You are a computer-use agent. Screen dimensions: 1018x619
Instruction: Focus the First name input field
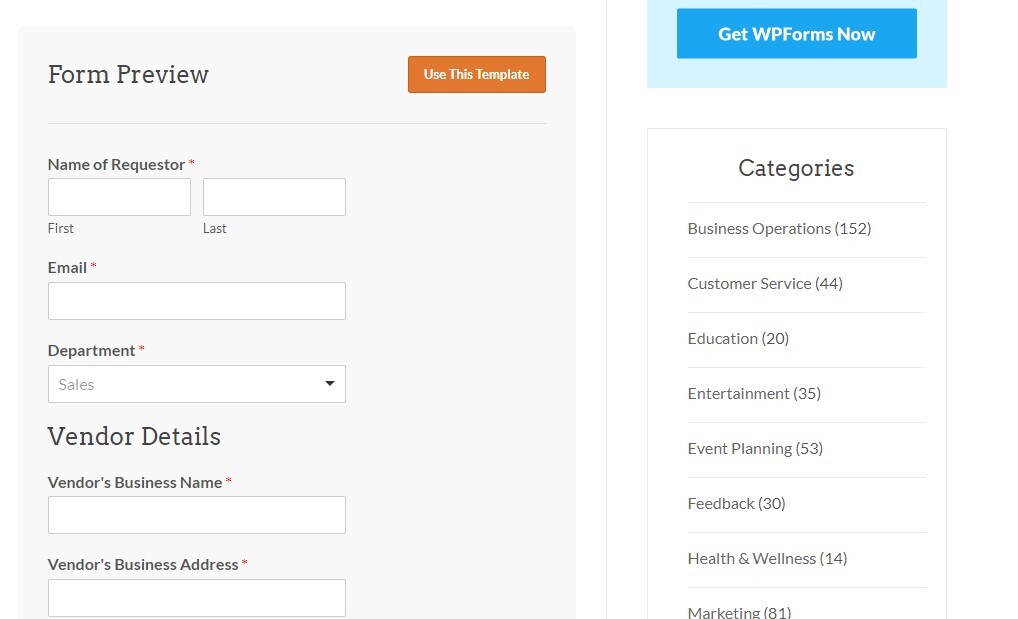coord(119,197)
